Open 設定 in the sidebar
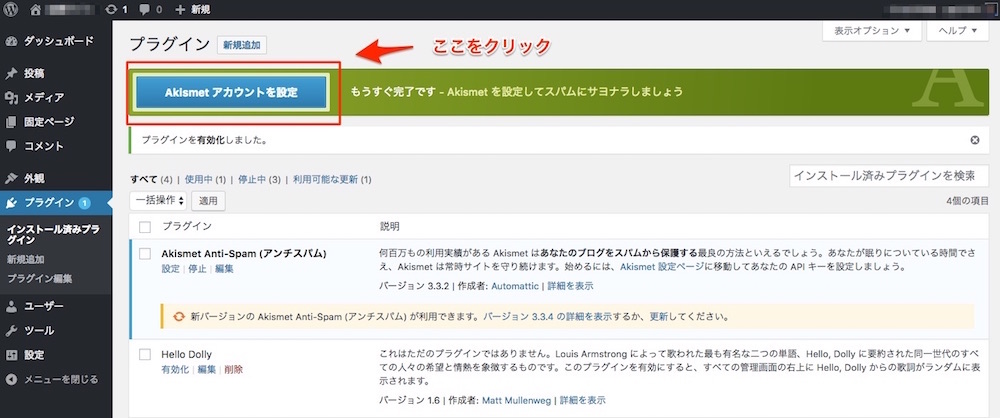 (x=55, y=355)
